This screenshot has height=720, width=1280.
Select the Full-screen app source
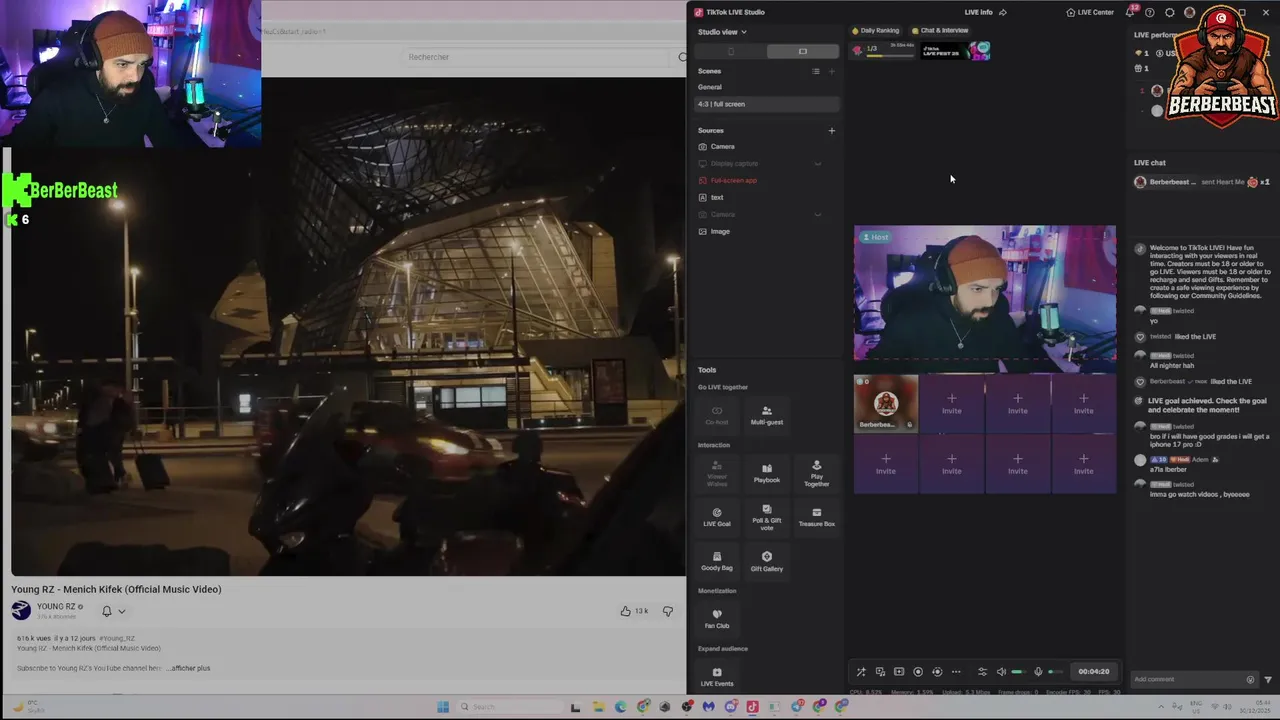(x=767, y=180)
